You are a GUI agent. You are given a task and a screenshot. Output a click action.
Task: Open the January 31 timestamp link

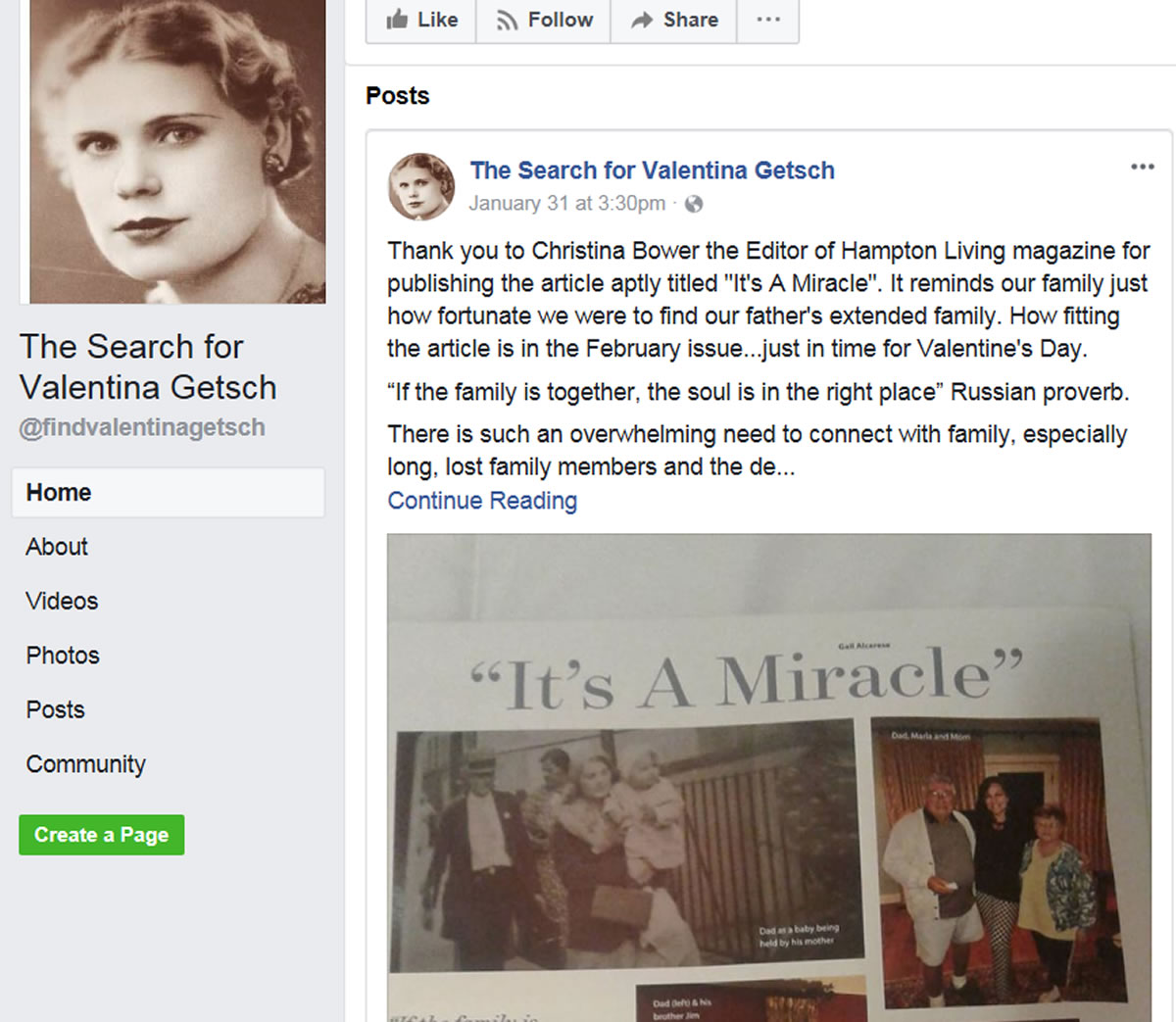point(566,204)
